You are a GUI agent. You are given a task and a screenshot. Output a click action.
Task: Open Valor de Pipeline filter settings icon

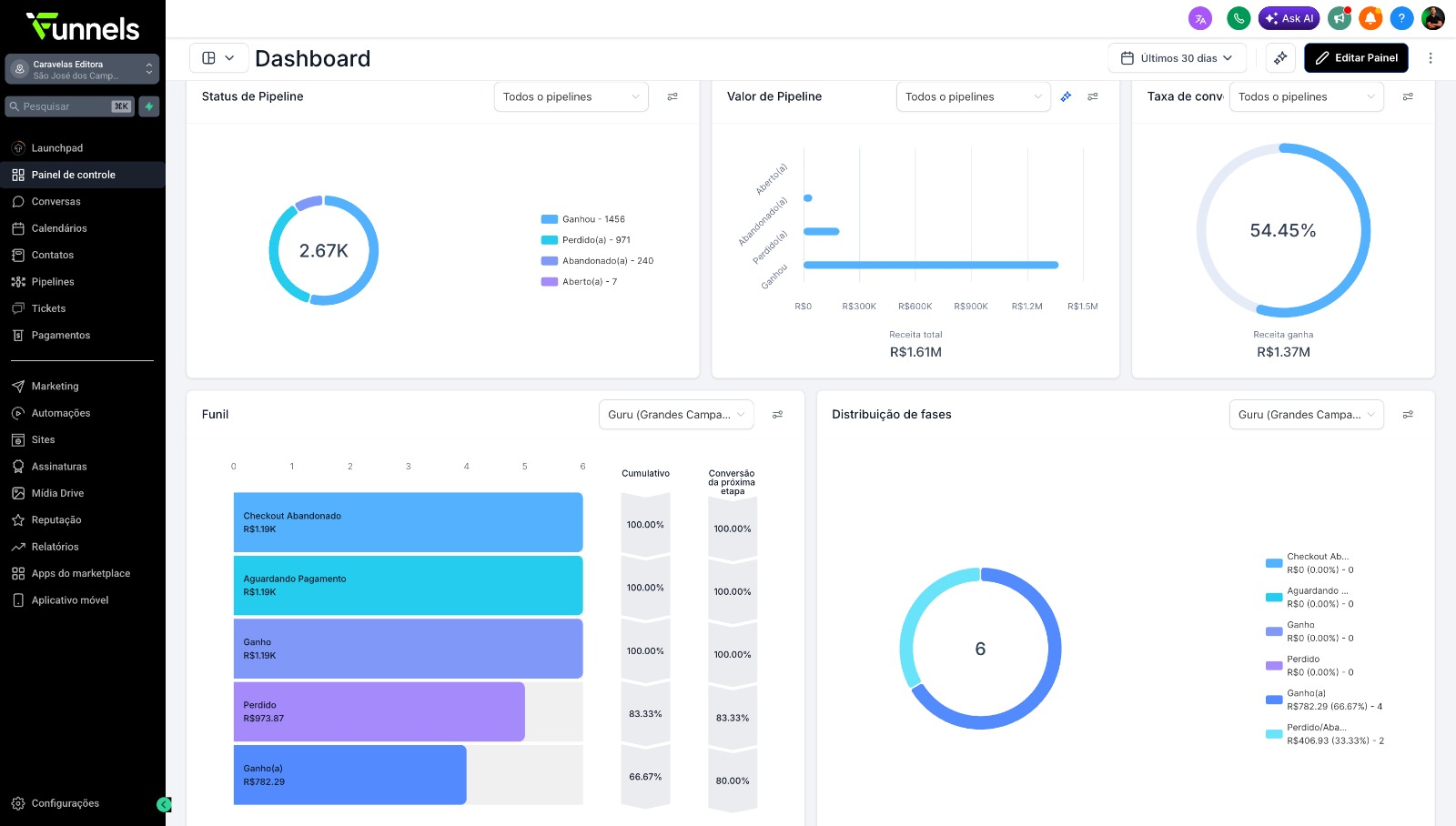point(1093,96)
